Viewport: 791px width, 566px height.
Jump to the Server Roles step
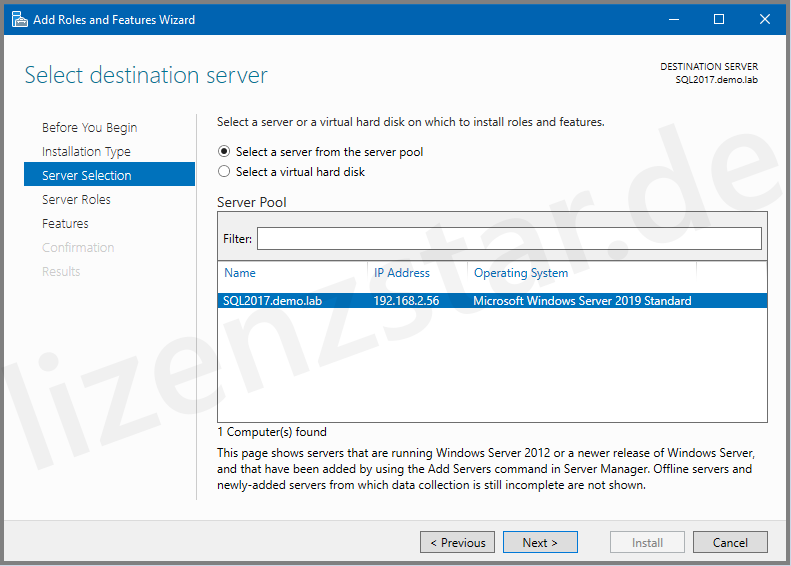76,200
